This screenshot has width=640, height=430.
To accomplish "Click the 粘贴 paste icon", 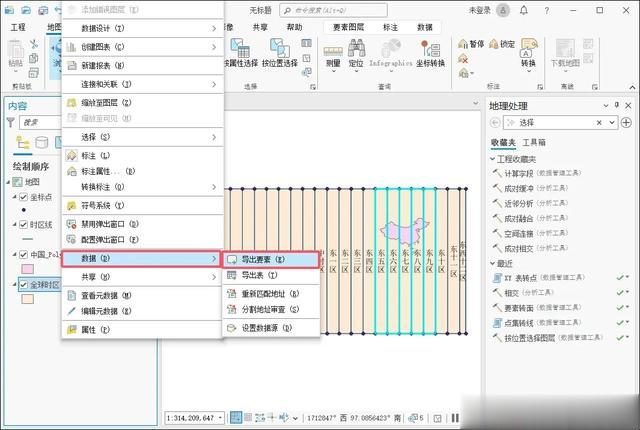I will pos(16,55).
